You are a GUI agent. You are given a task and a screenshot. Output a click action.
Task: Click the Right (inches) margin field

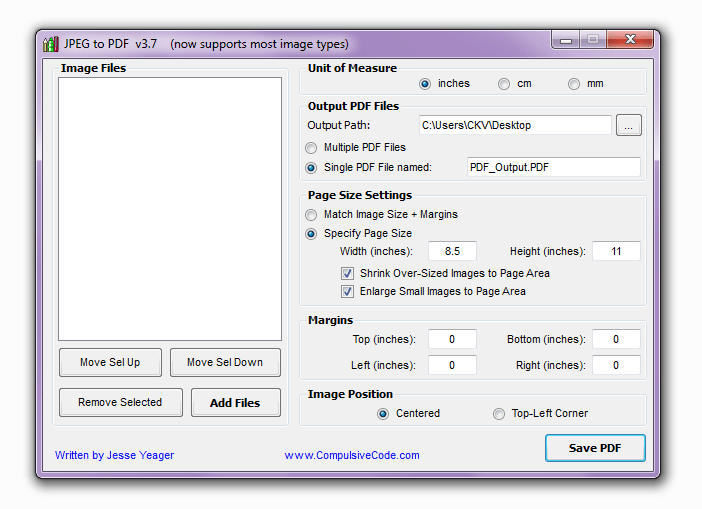[x=616, y=365]
